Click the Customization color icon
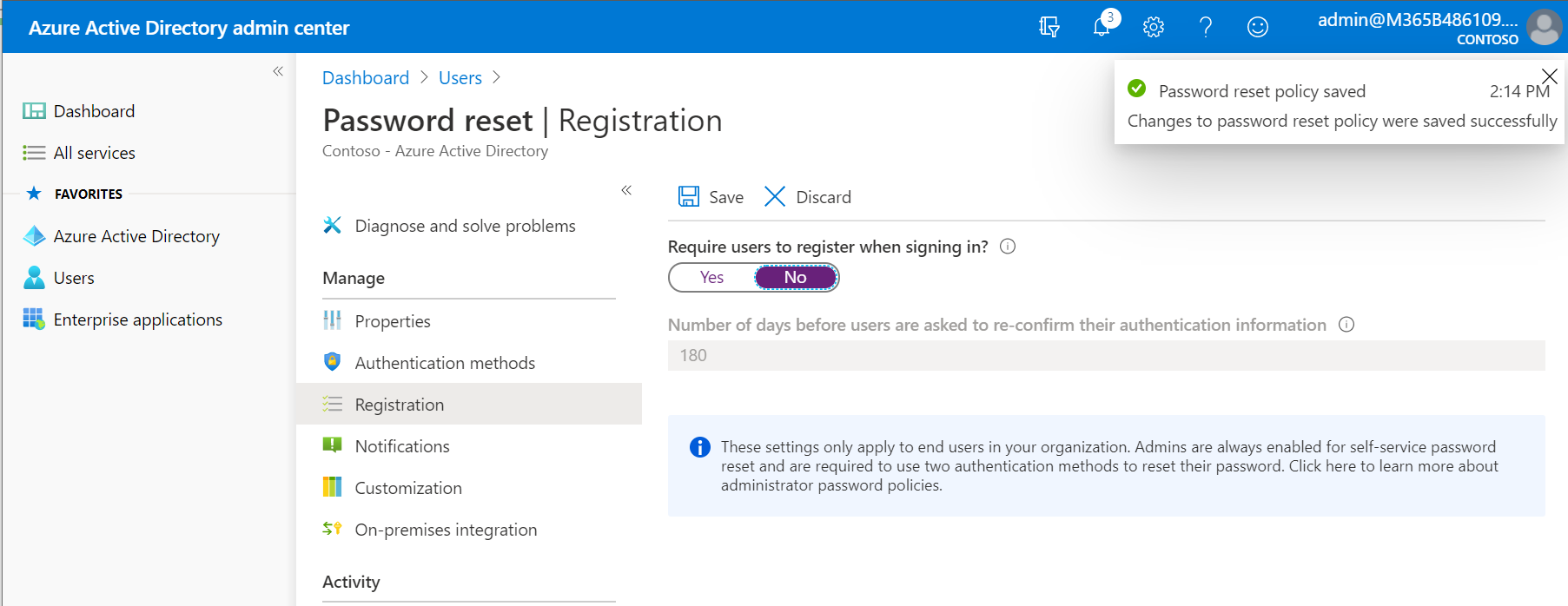Viewport: 1568px width, 606px height. tap(332, 486)
